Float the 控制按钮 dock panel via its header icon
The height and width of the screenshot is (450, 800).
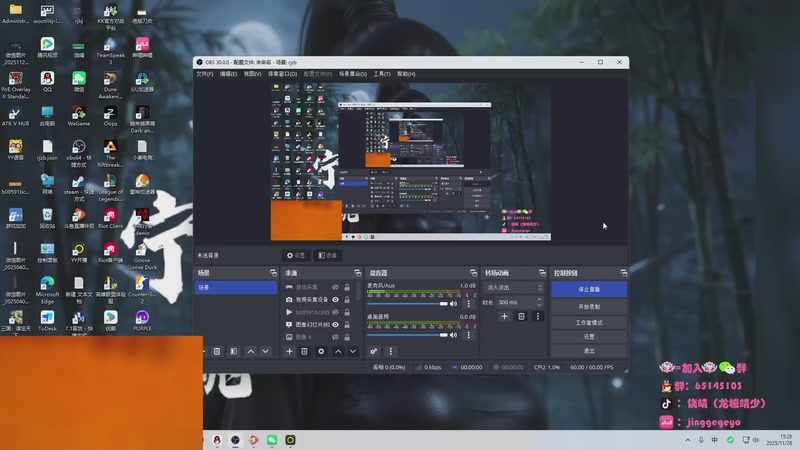click(x=623, y=273)
